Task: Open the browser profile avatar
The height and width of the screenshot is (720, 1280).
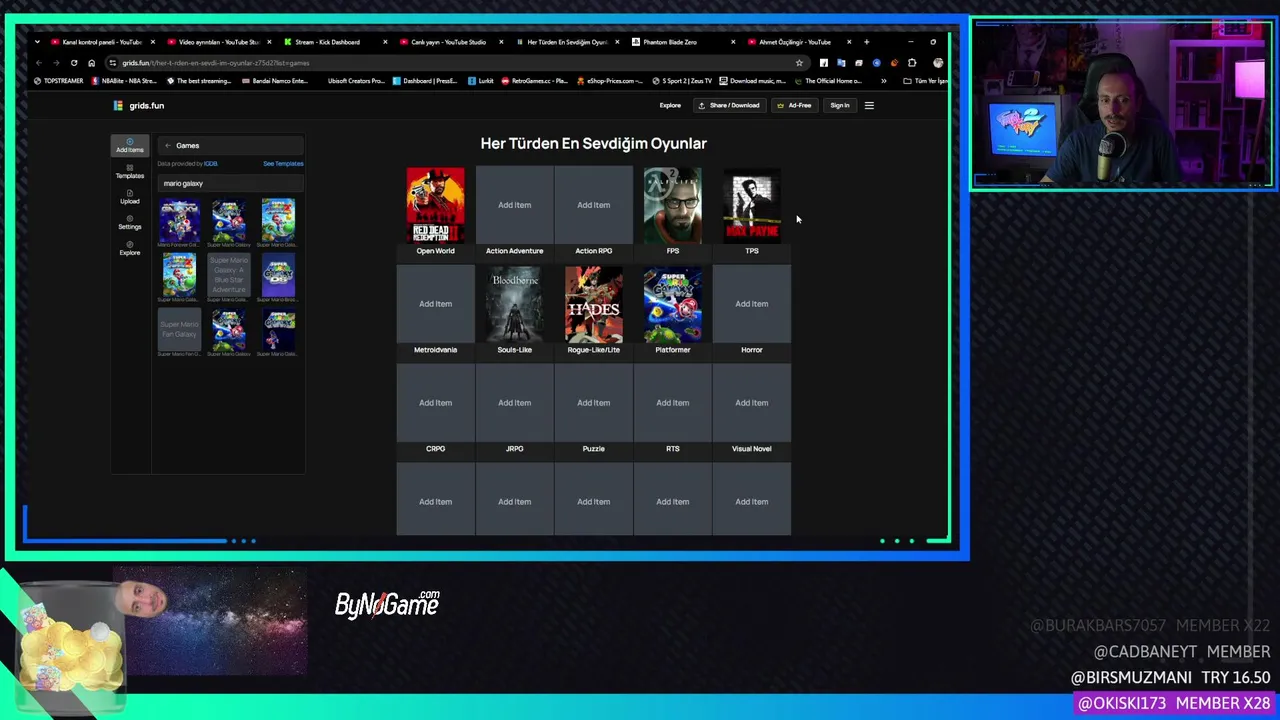Action: (x=938, y=63)
